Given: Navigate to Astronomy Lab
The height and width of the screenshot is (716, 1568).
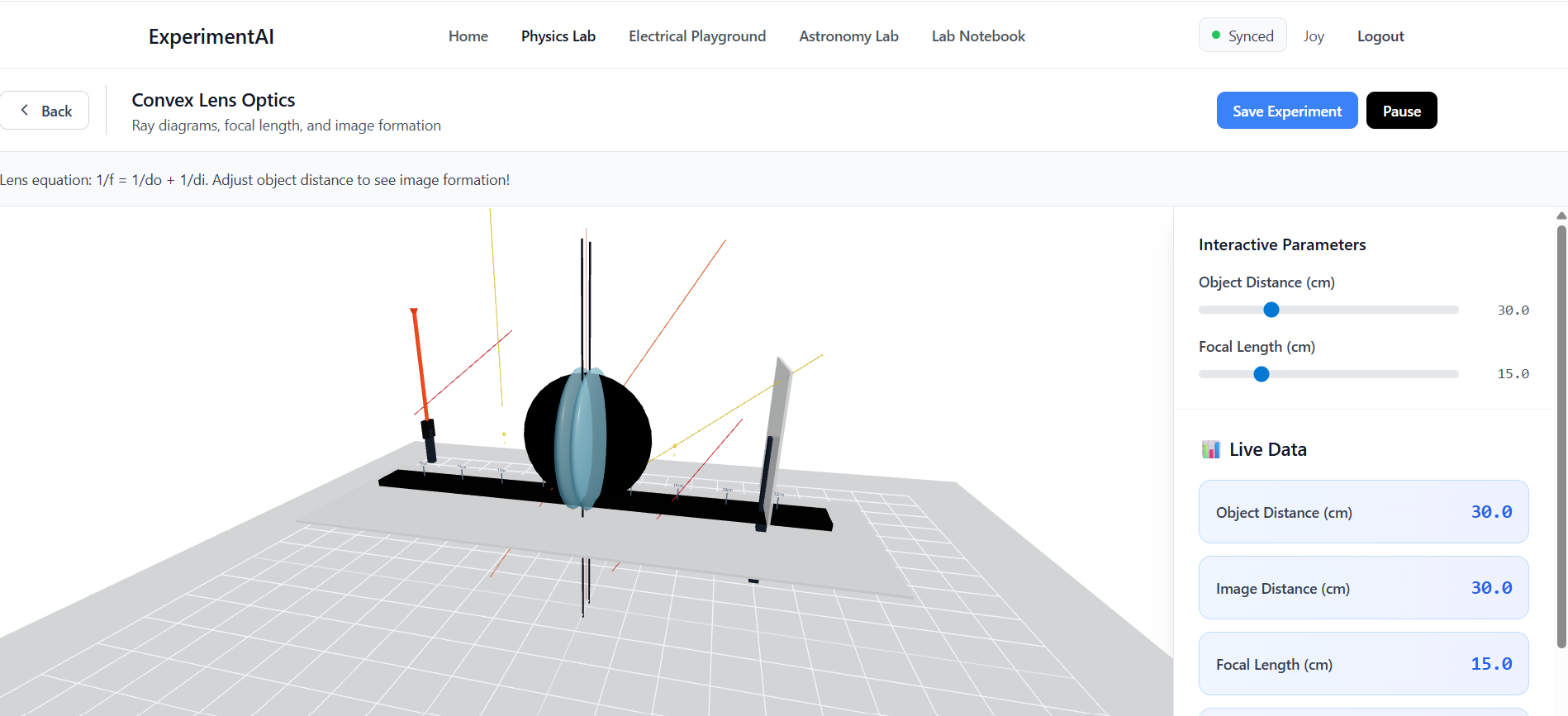Looking at the screenshot, I should pos(848,36).
